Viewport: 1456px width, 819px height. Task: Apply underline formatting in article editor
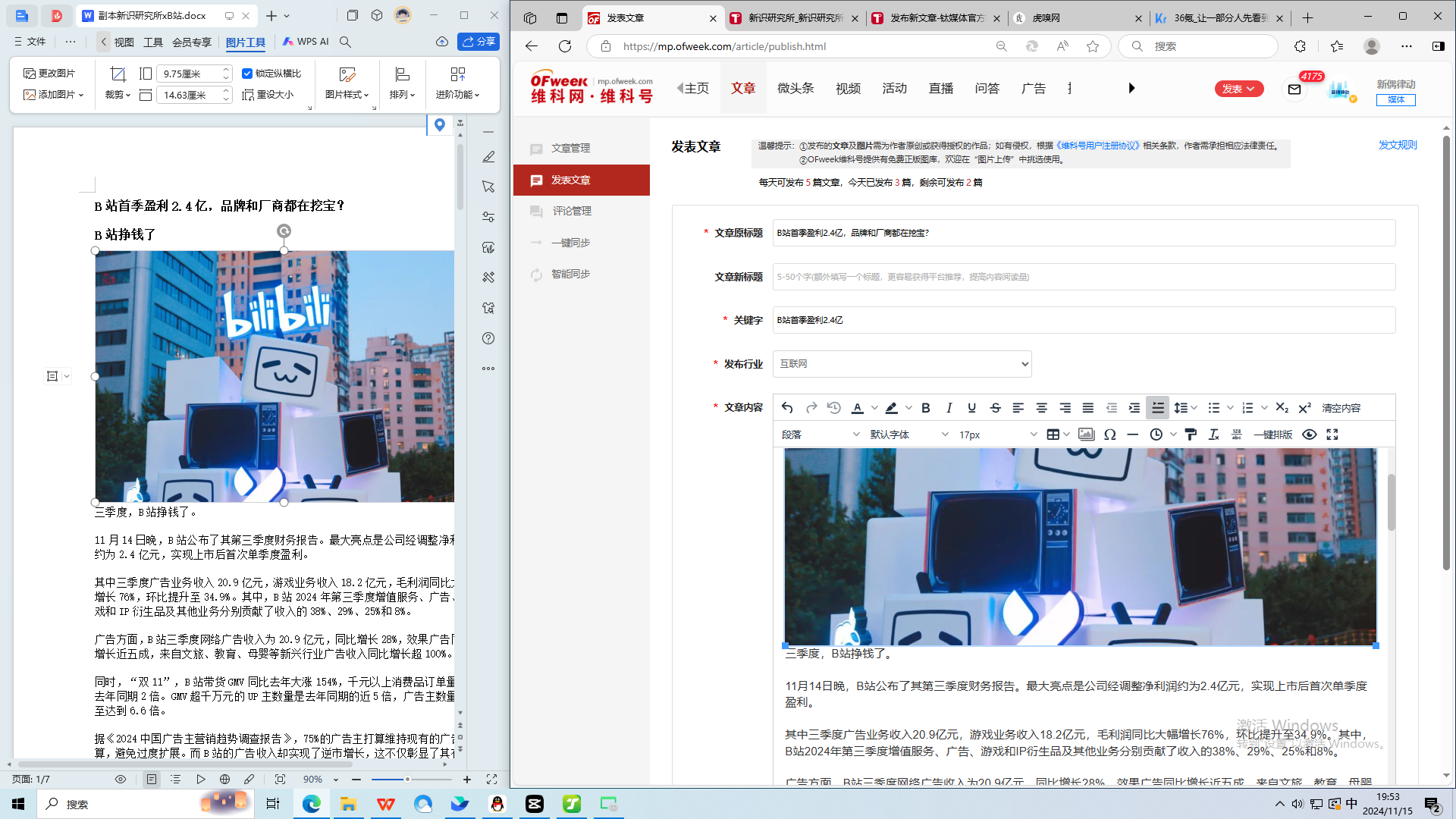[971, 408]
